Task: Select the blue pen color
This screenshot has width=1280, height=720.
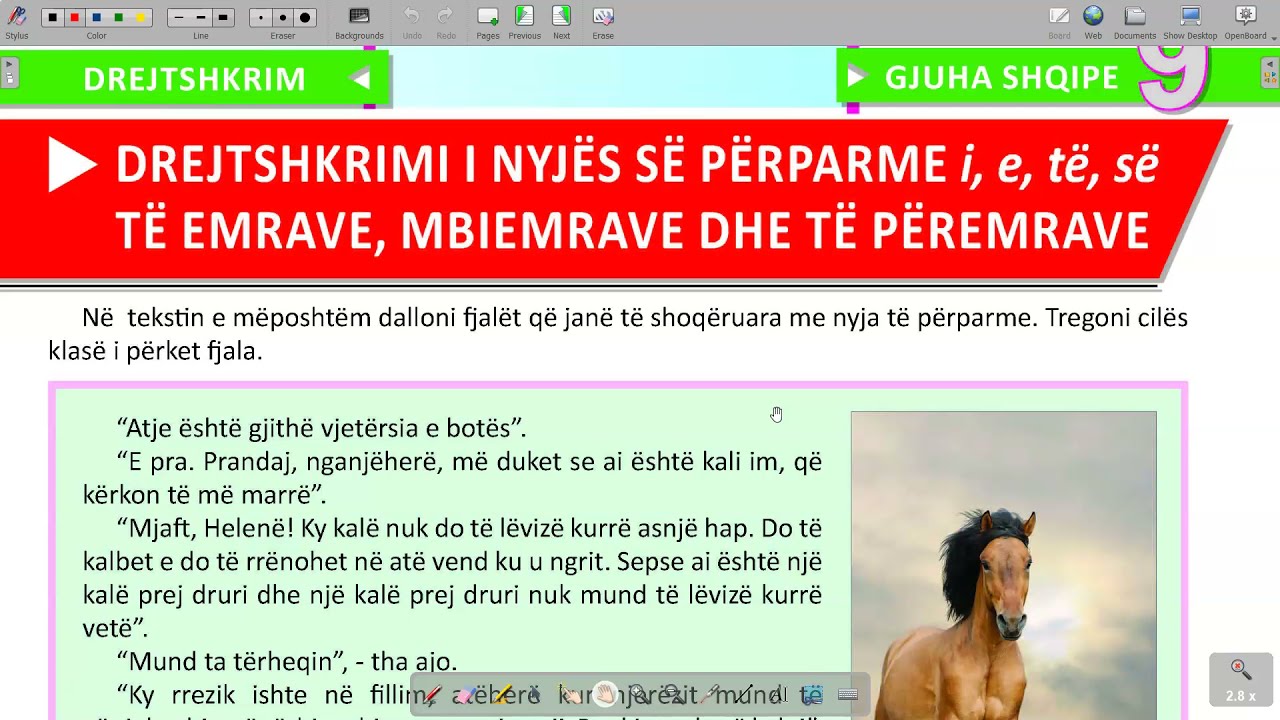Action: [x=96, y=17]
